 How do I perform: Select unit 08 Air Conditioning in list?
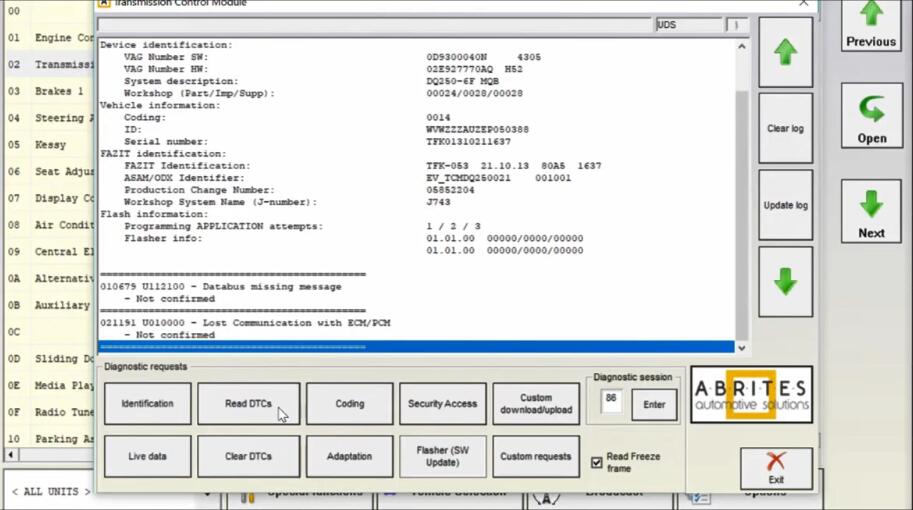click(50, 225)
